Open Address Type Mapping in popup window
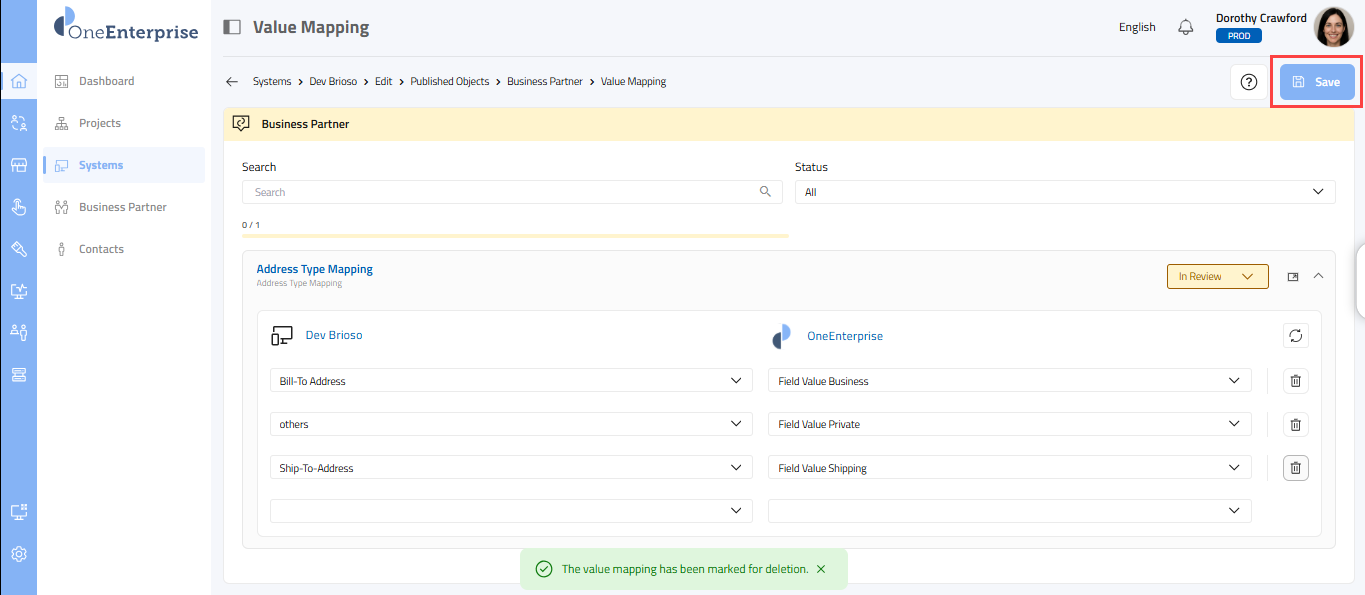 pos(1293,277)
